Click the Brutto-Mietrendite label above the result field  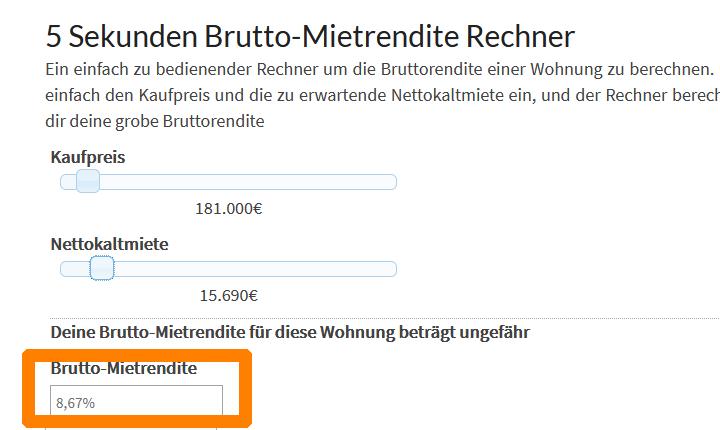(x=123, y=368)
